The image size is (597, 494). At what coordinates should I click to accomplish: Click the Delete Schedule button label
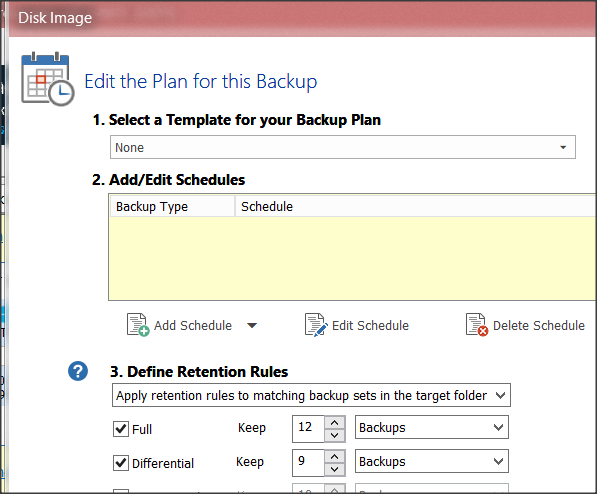[539, 326]
